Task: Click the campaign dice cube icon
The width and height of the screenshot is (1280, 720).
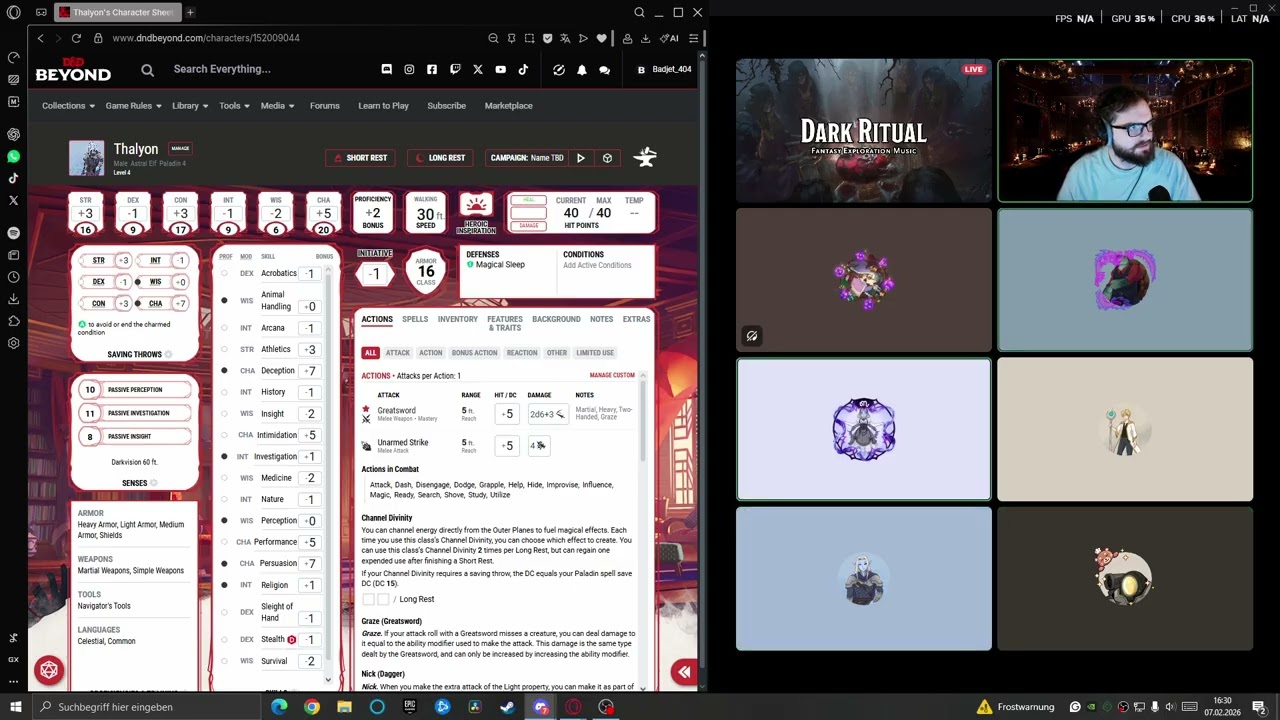Action: pyautogui.click(x=607, y=158)
